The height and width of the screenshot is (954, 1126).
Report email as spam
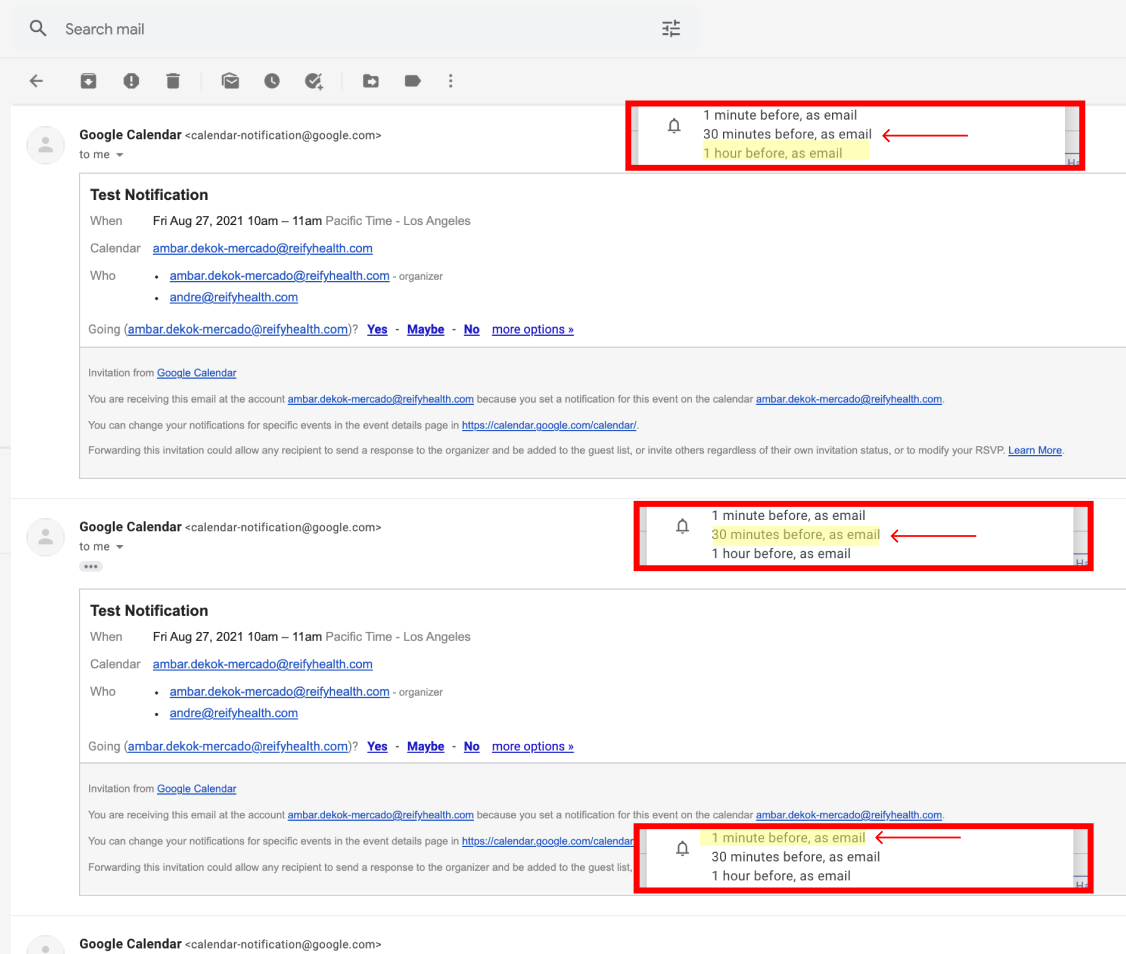point(131,81)
